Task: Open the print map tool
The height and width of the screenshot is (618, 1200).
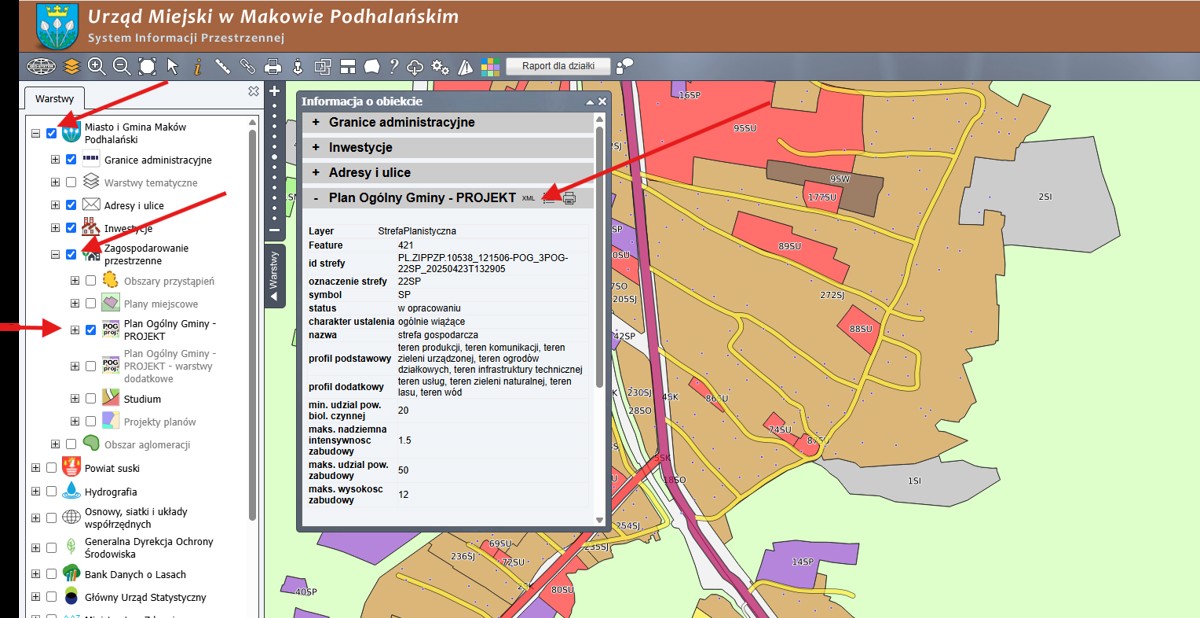Action: pyautogui.click(x=272, y=67)
